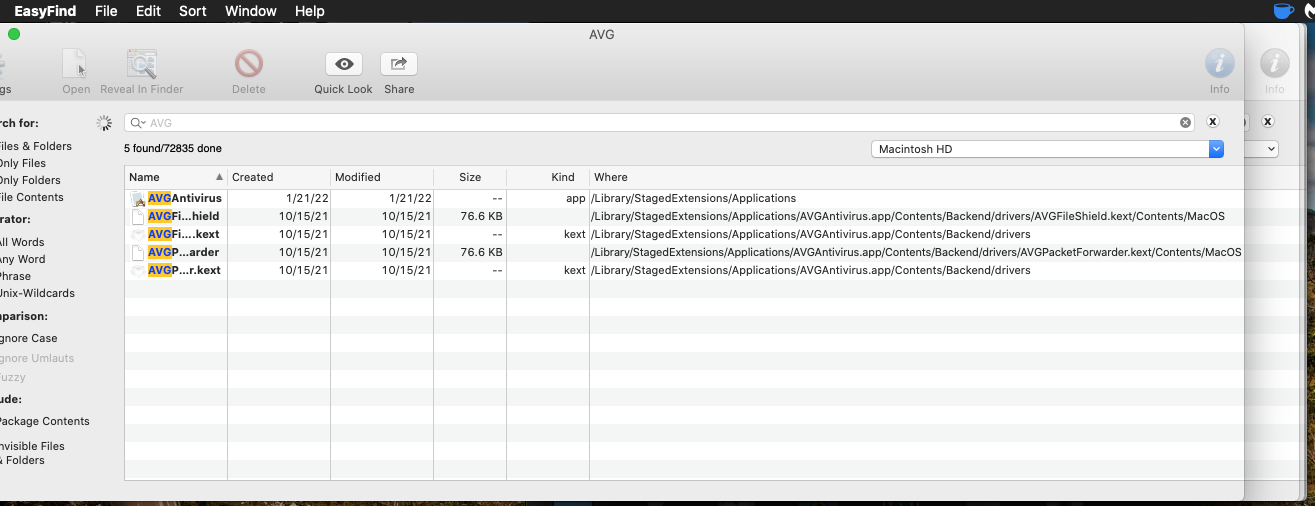1315x506 pixels.
Task: Sort results by the Size column
Action: [x=470, y=177]
